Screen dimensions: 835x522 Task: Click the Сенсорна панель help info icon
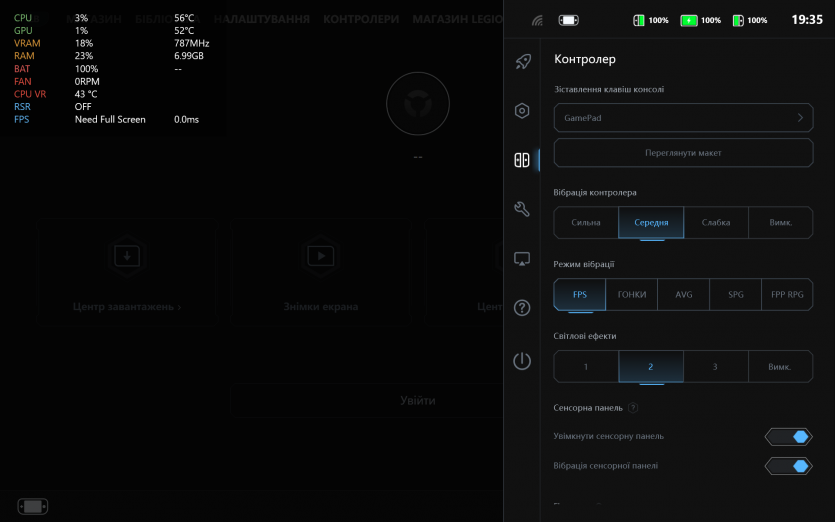[x=634, y=408]
